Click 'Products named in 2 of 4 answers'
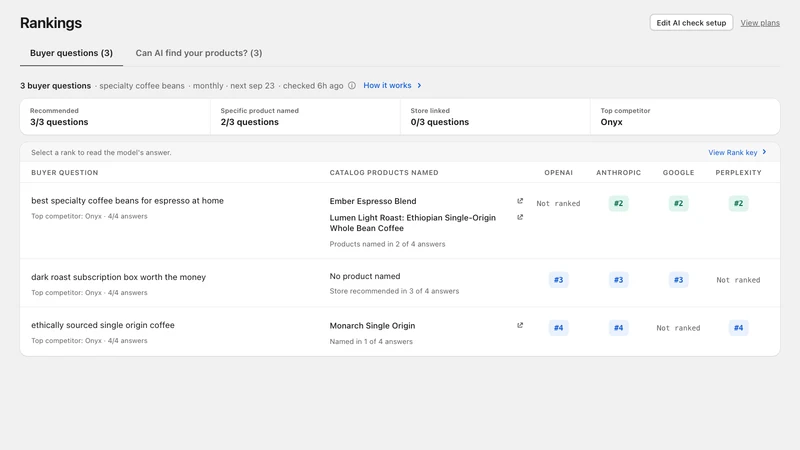The image size is (800, 450). [x=387, y=244]
